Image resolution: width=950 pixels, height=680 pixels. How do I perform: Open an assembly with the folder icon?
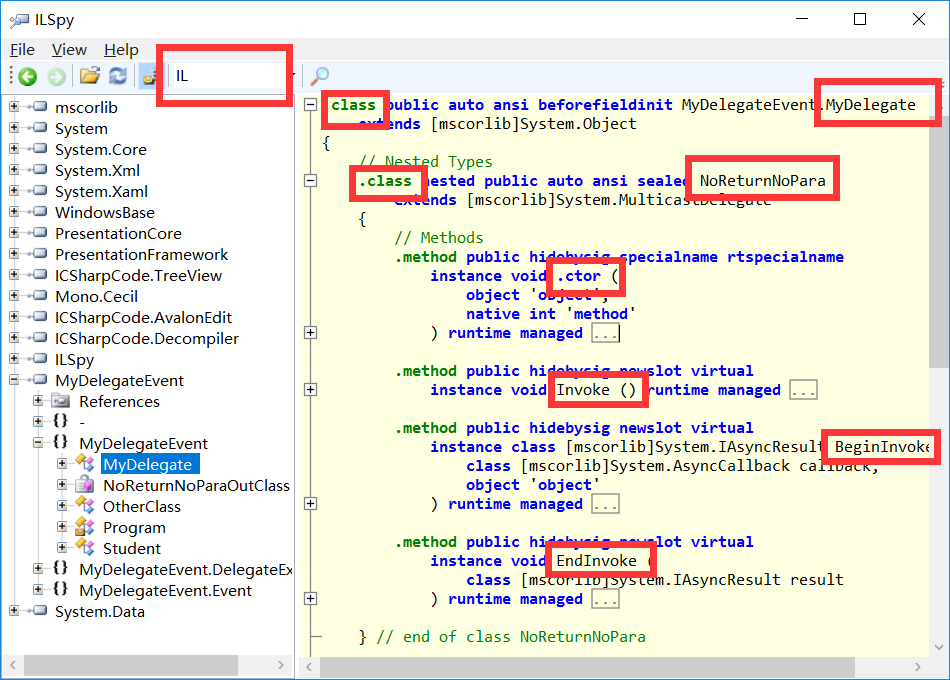click(90, 76)
